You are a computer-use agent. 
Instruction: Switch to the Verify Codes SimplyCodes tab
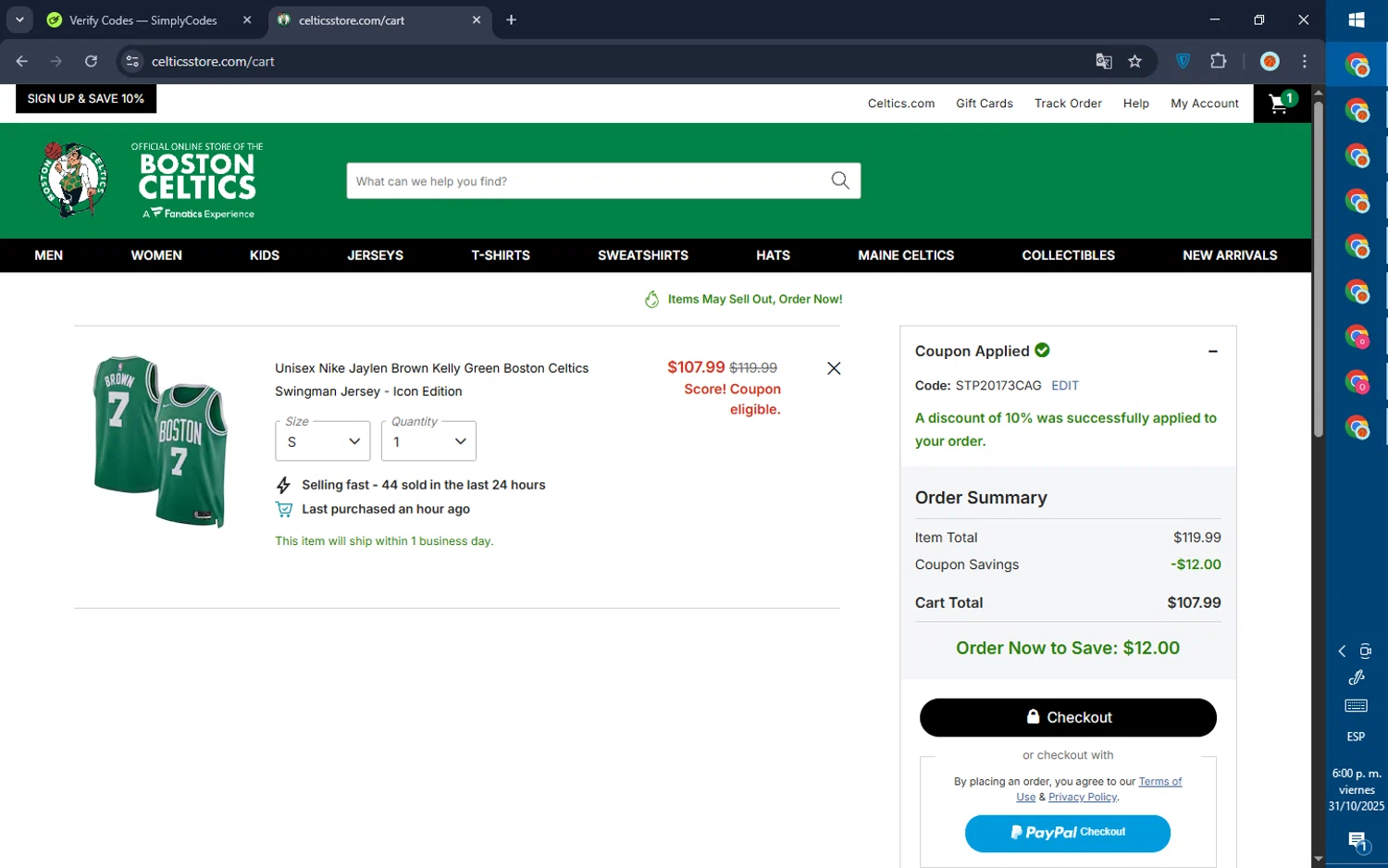(x=143, y=19)
